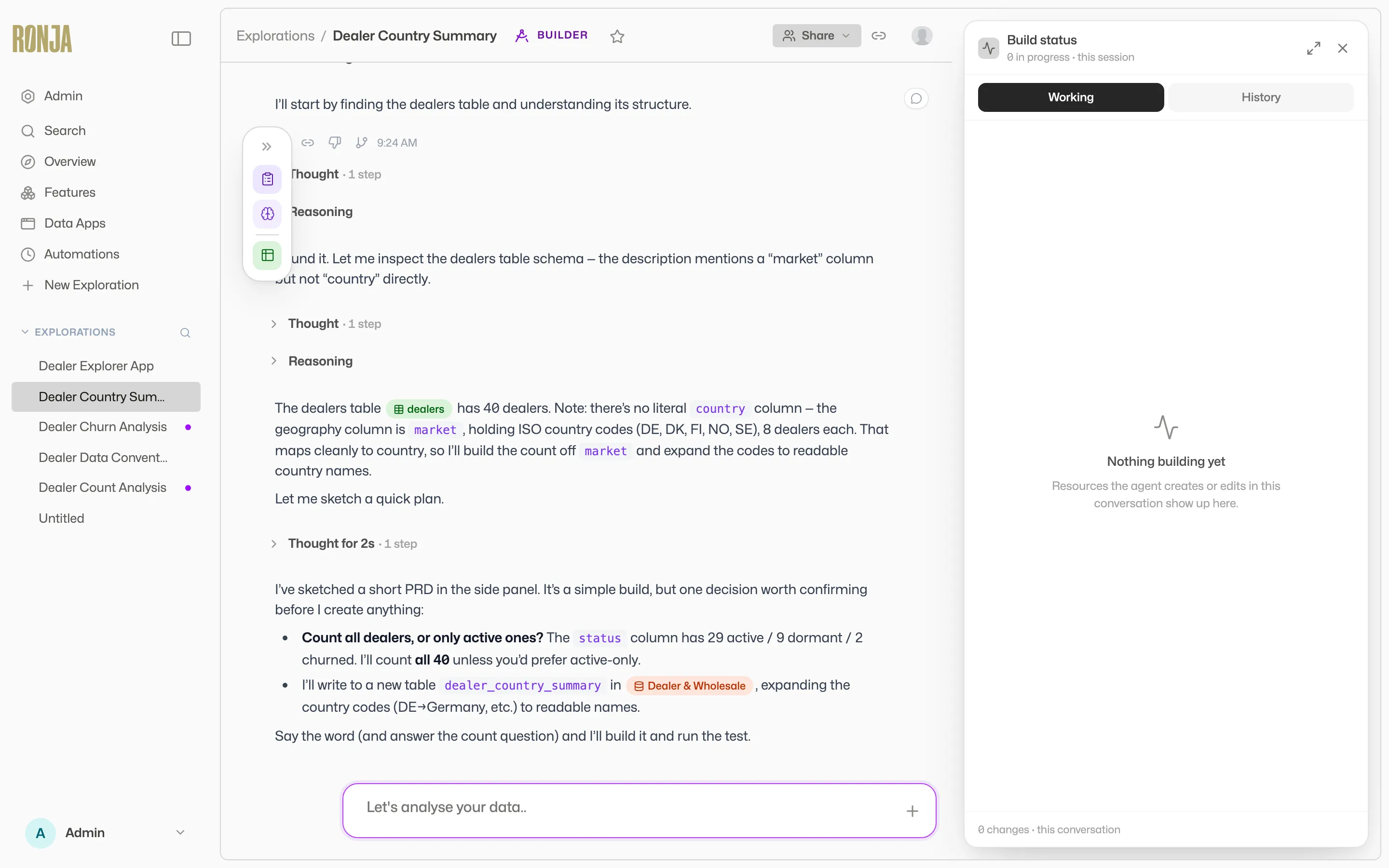The width and height of the screenshot is (1389, 868).
Task: Open the plan clipboard icon
Action: (268, 179)
